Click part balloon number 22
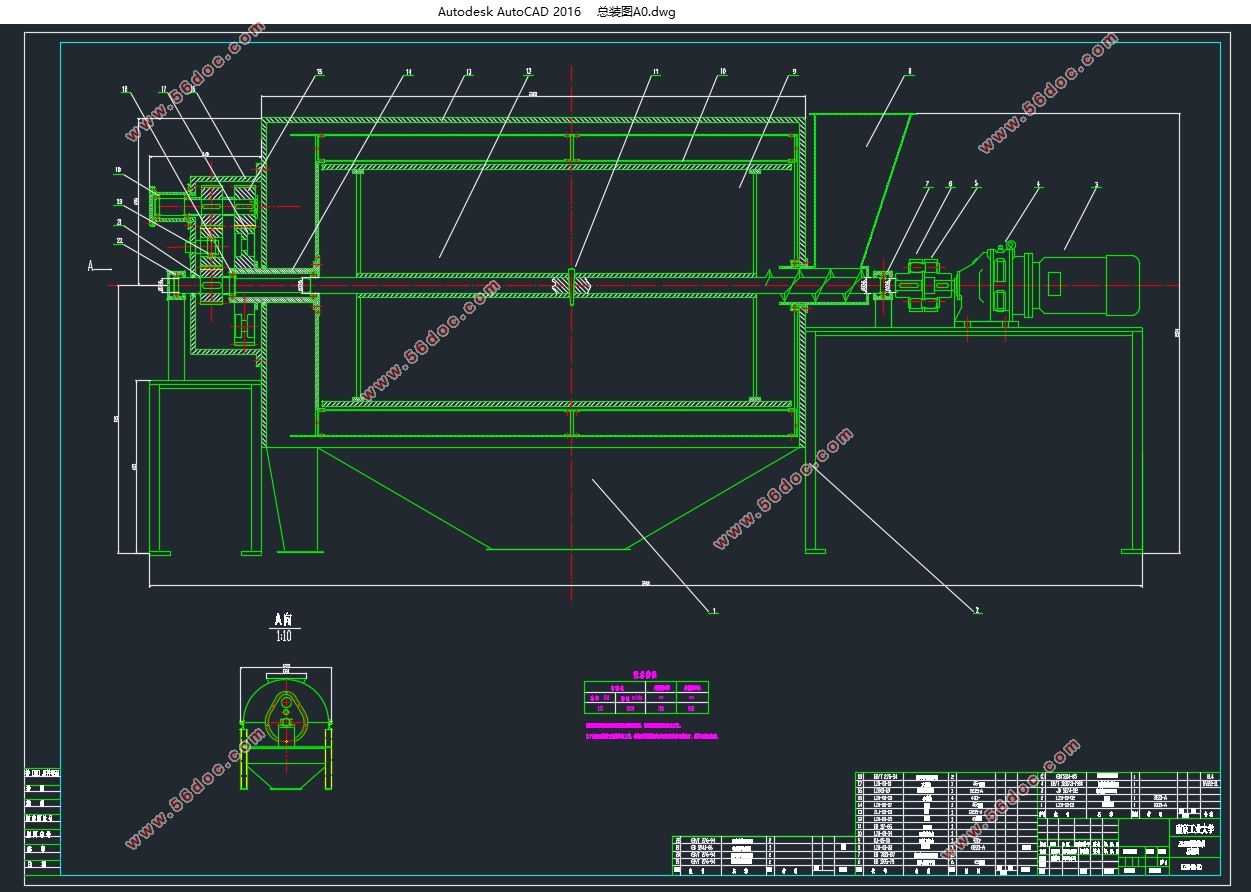The height and width of the screenshot is (892, 1251). point(119,240)
